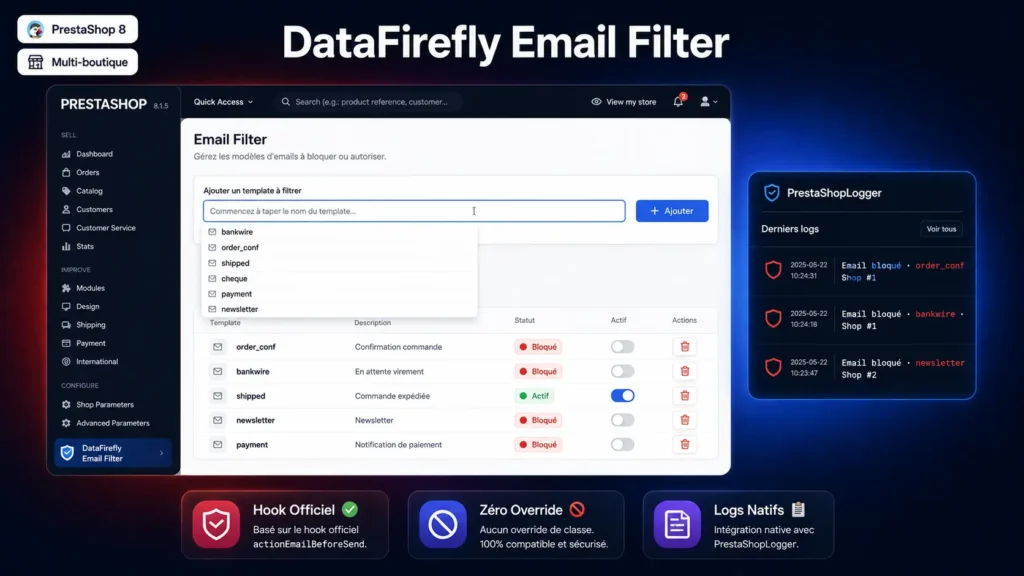Choose cheque from suggestion list
Viewport: 1024px width, 576px height.
click(x=340, y=279)
